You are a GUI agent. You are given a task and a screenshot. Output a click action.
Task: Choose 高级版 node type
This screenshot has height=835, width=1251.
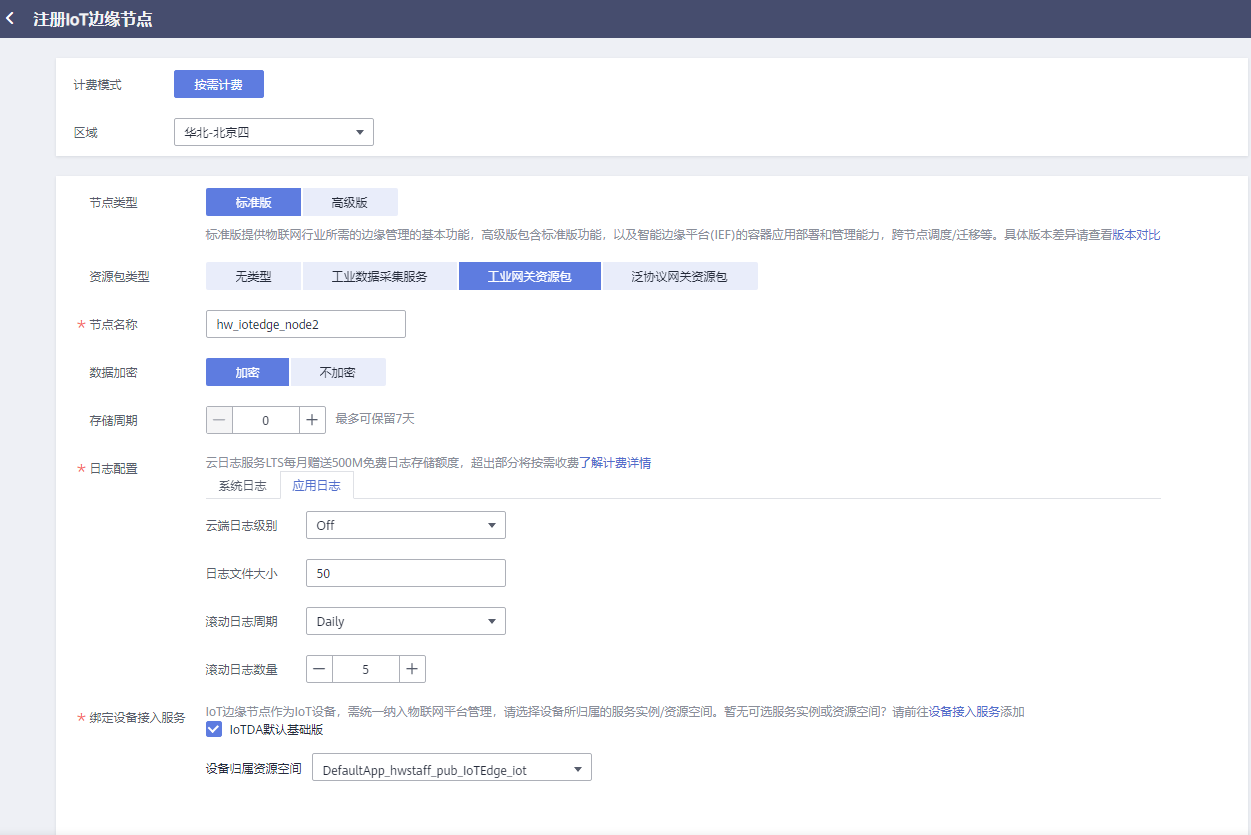tap(350, 202)
